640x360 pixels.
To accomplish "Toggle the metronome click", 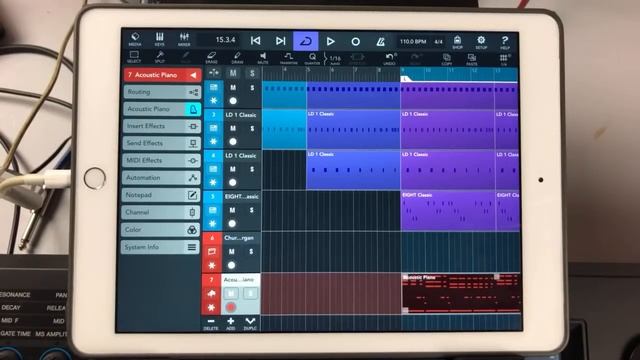I will coord(380,42).
